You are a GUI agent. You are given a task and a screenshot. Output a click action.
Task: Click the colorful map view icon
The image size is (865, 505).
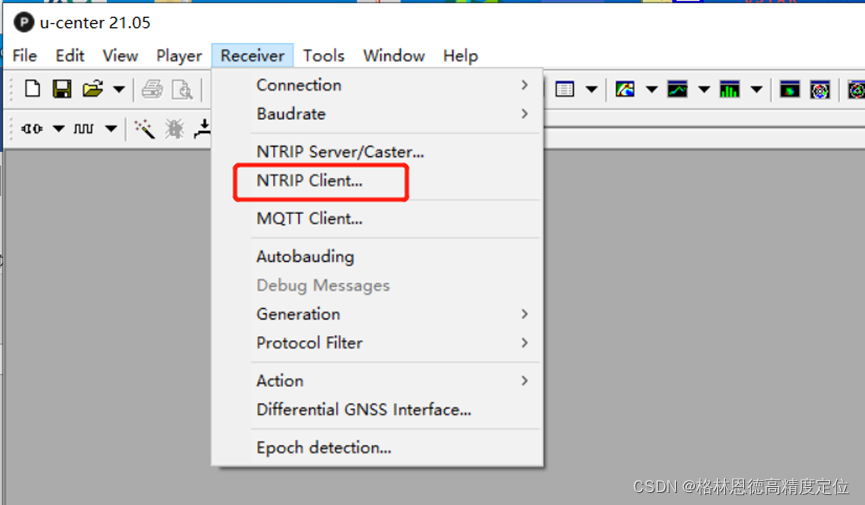pos(625,89)
